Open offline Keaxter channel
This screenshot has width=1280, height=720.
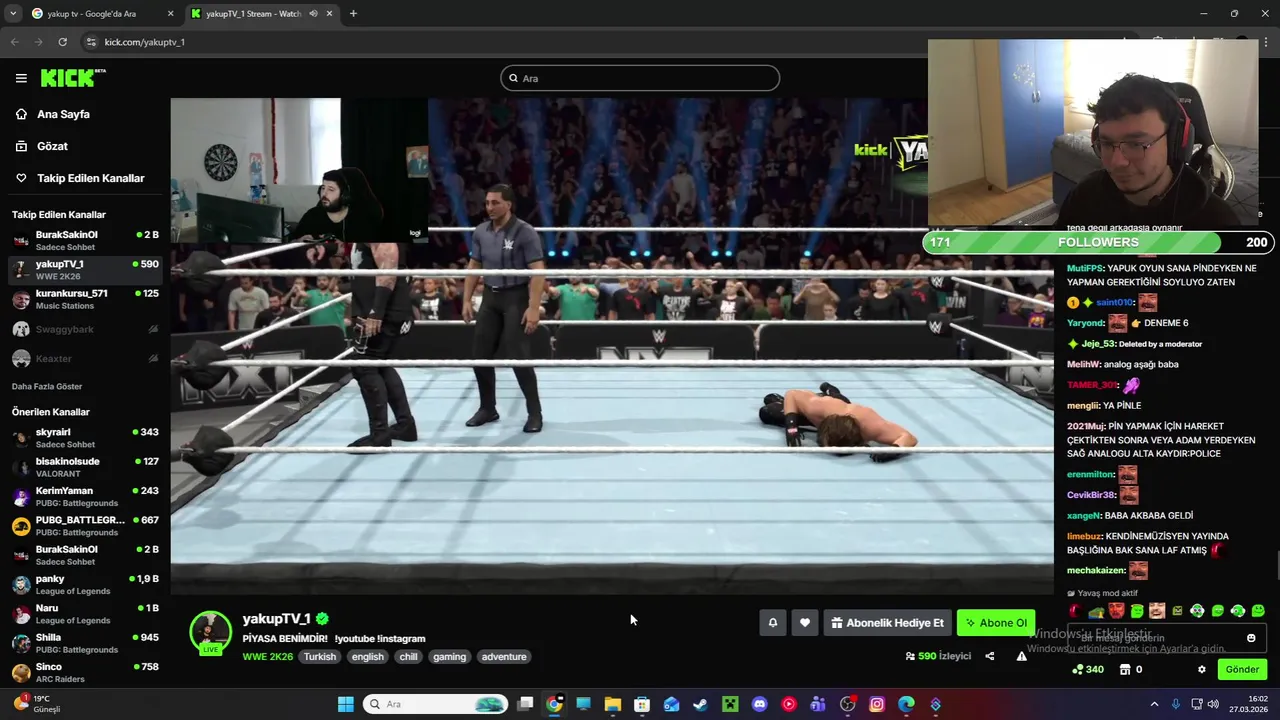coord(85,358)
